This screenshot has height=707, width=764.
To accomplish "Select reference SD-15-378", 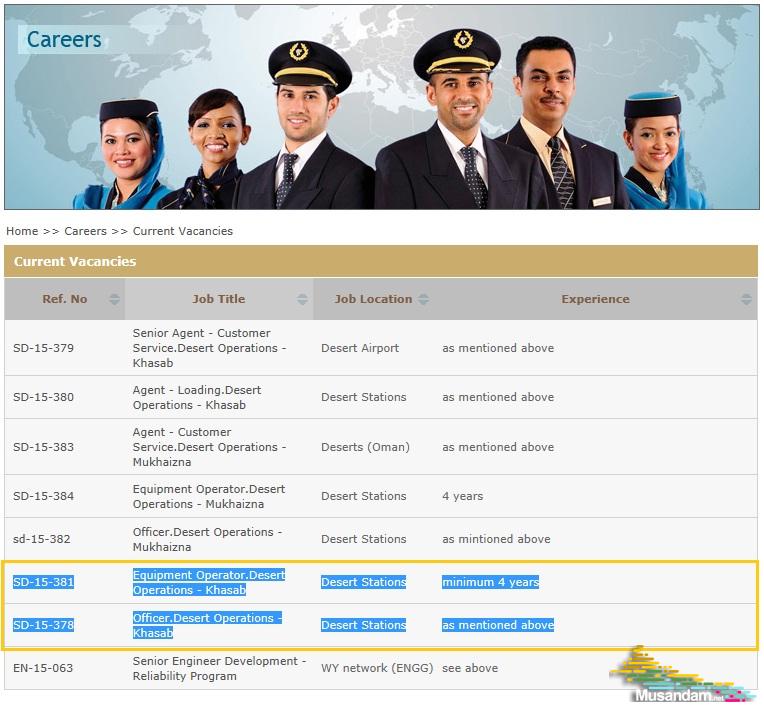I will click(x=43, y=625).
